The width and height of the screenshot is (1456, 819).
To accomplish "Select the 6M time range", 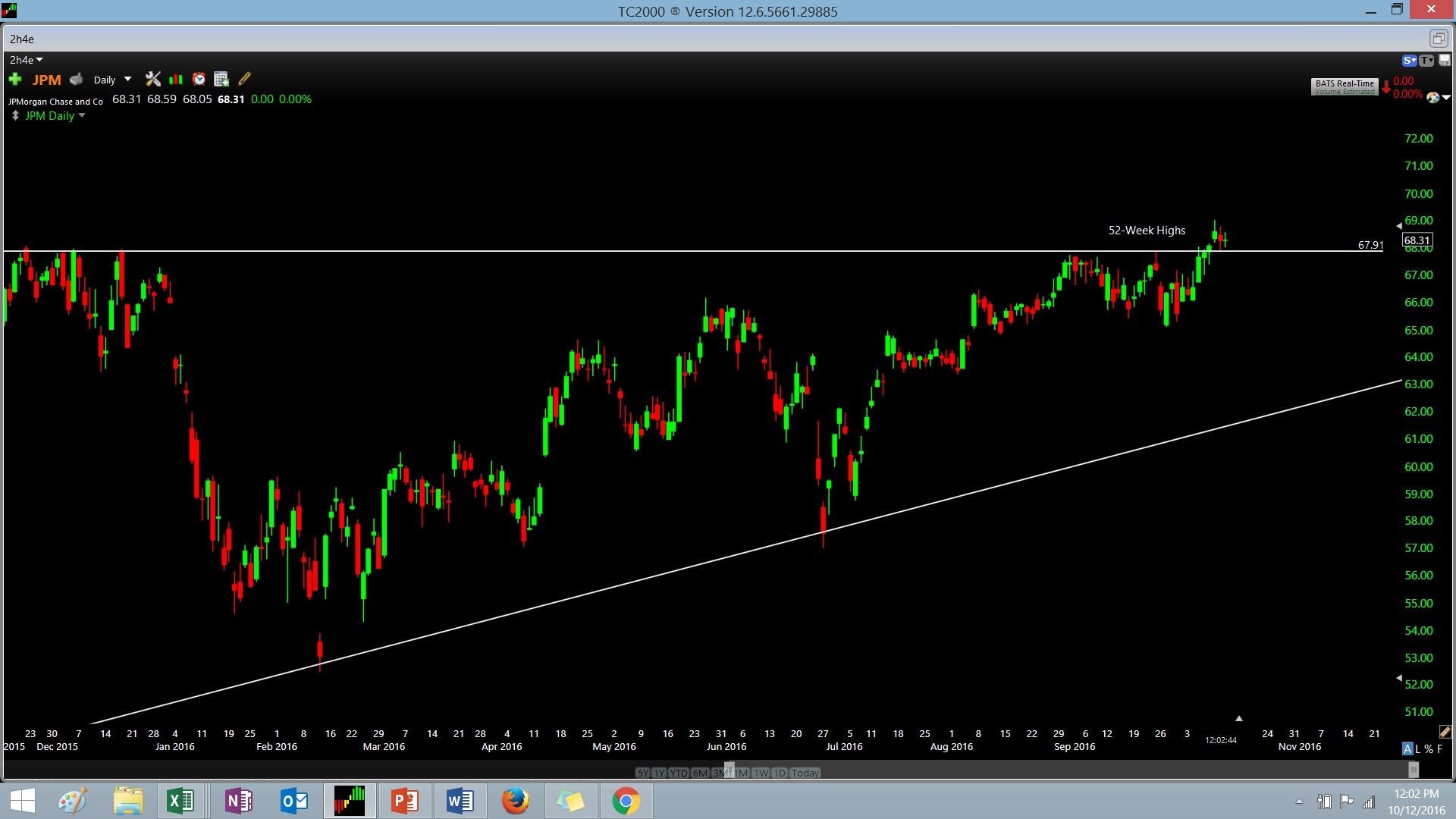I will point(700,773).
